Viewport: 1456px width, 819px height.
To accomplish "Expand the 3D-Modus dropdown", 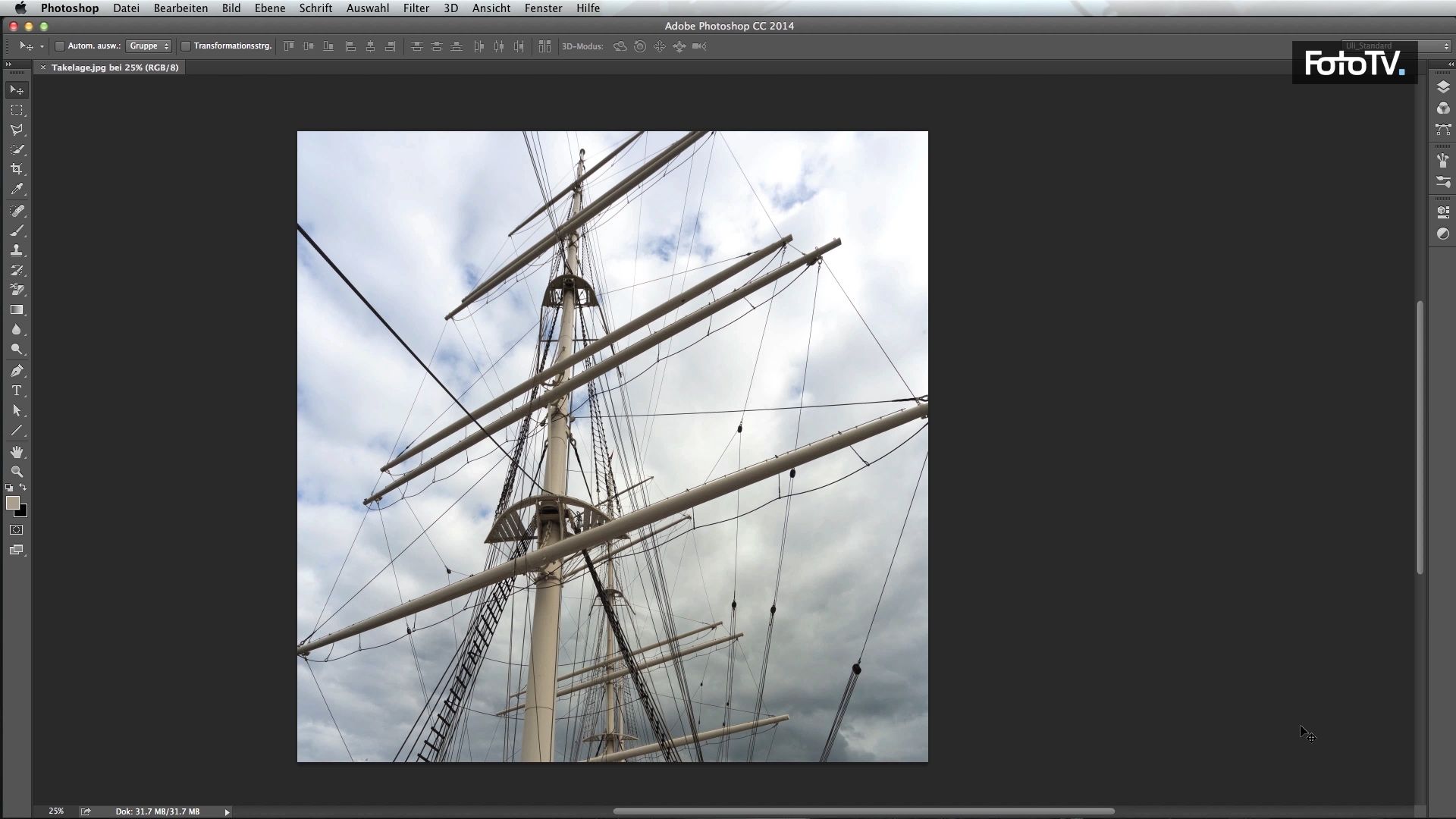I will tap(582, 46).
